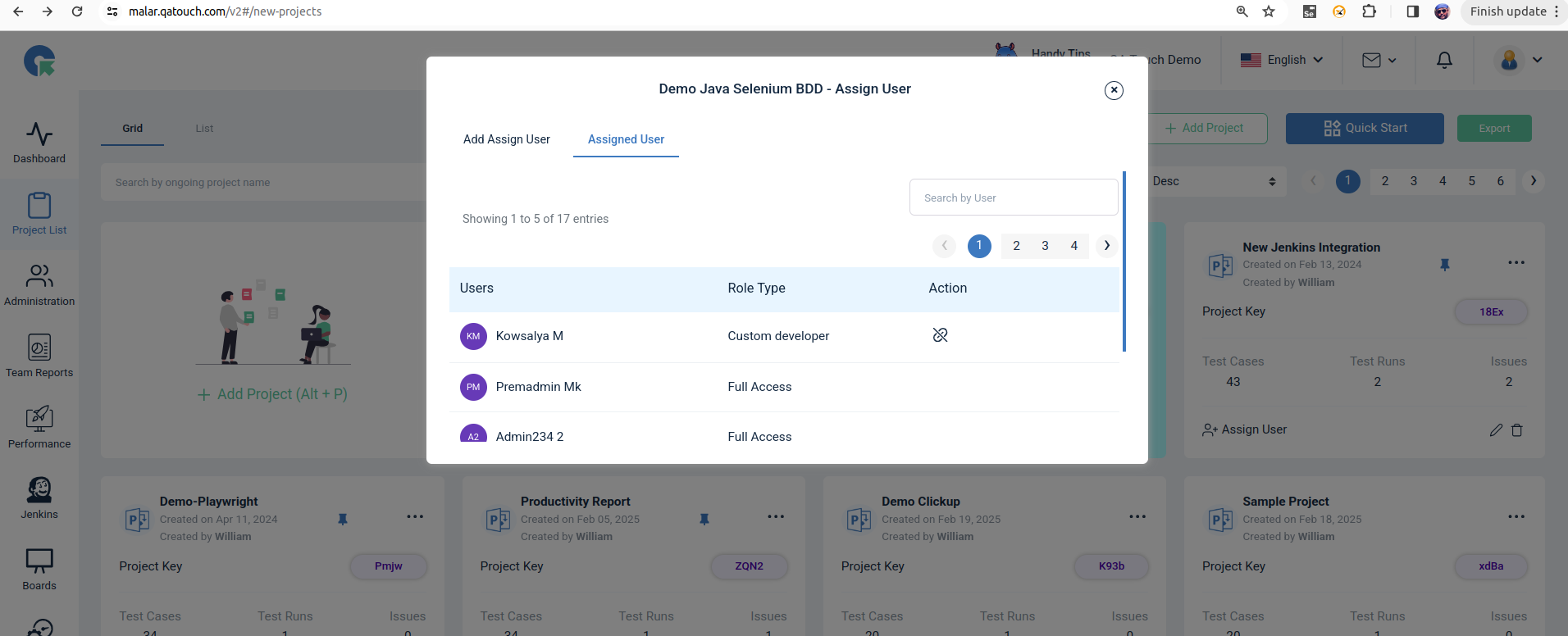The width and height of the screenshot is (1568, 636).
Task: Open the Desc sort order dropdown
Action: tap(1214, 181)
